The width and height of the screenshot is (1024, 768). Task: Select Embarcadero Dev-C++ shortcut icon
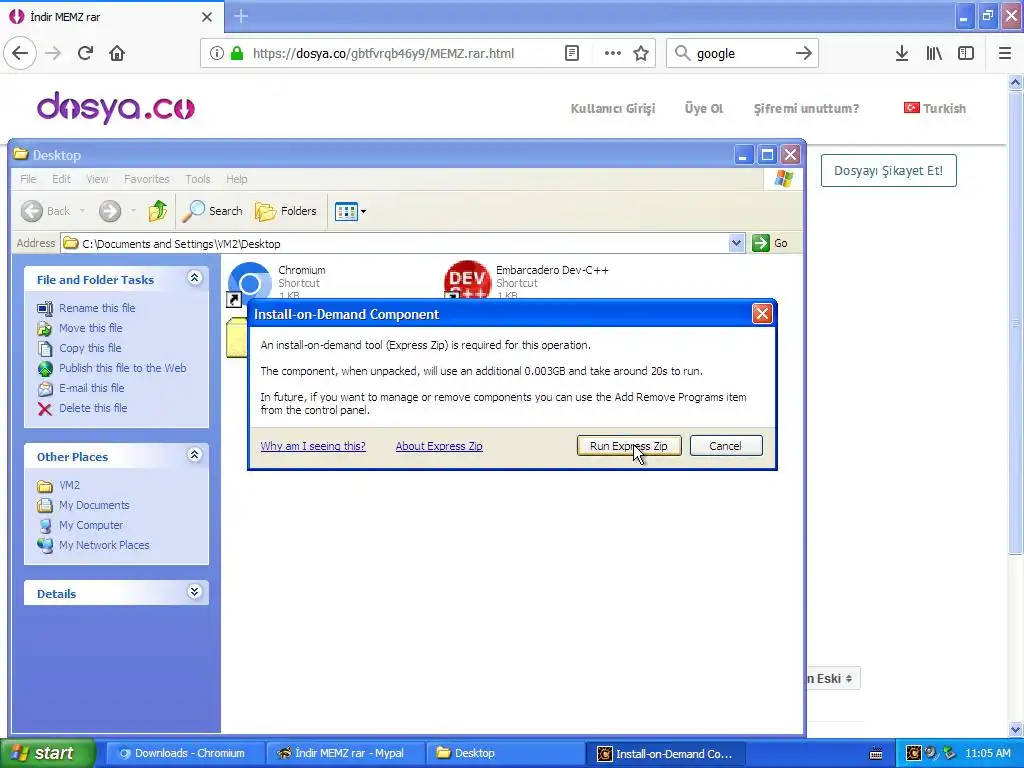pos(467,281)
